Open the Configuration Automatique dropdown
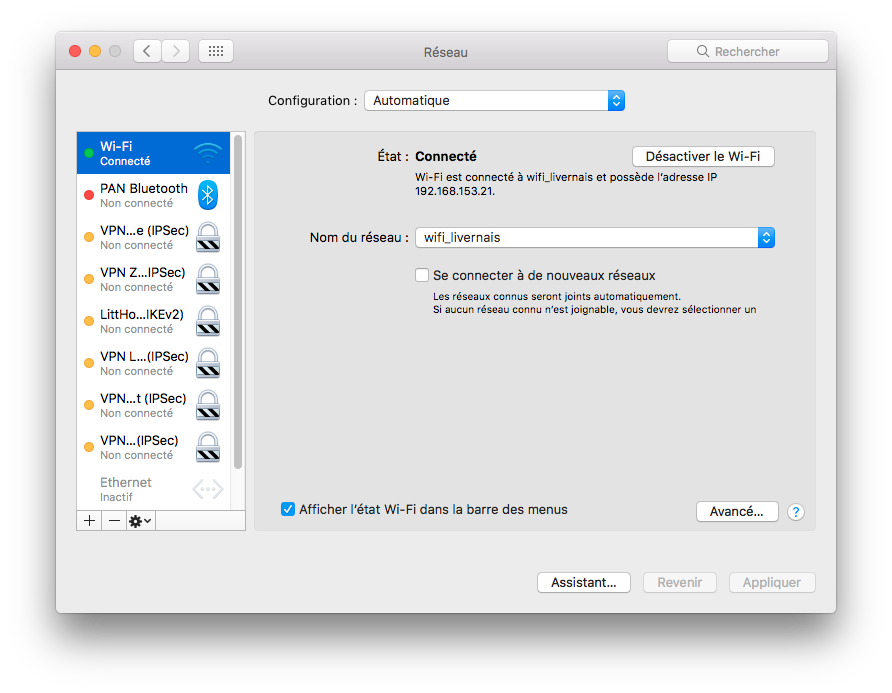Viewport: 892px width, 693px height. (x=494, y=101)
